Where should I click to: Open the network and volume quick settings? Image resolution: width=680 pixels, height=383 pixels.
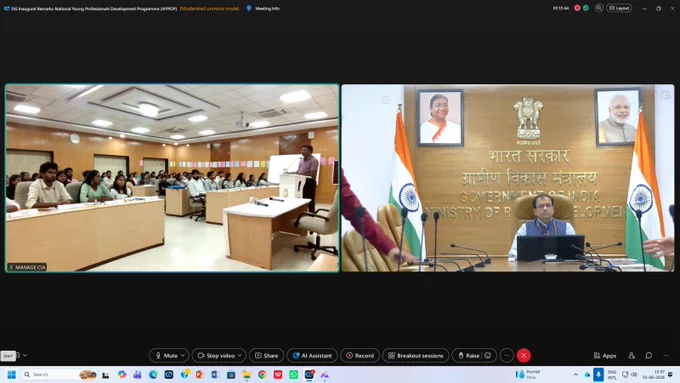pos(629,374)
